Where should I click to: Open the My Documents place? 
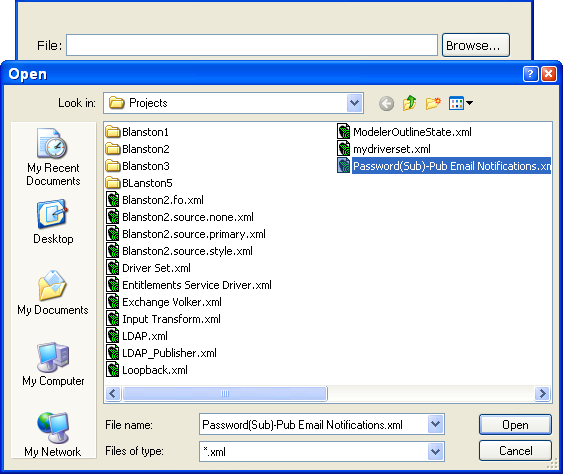pos(53,293)
